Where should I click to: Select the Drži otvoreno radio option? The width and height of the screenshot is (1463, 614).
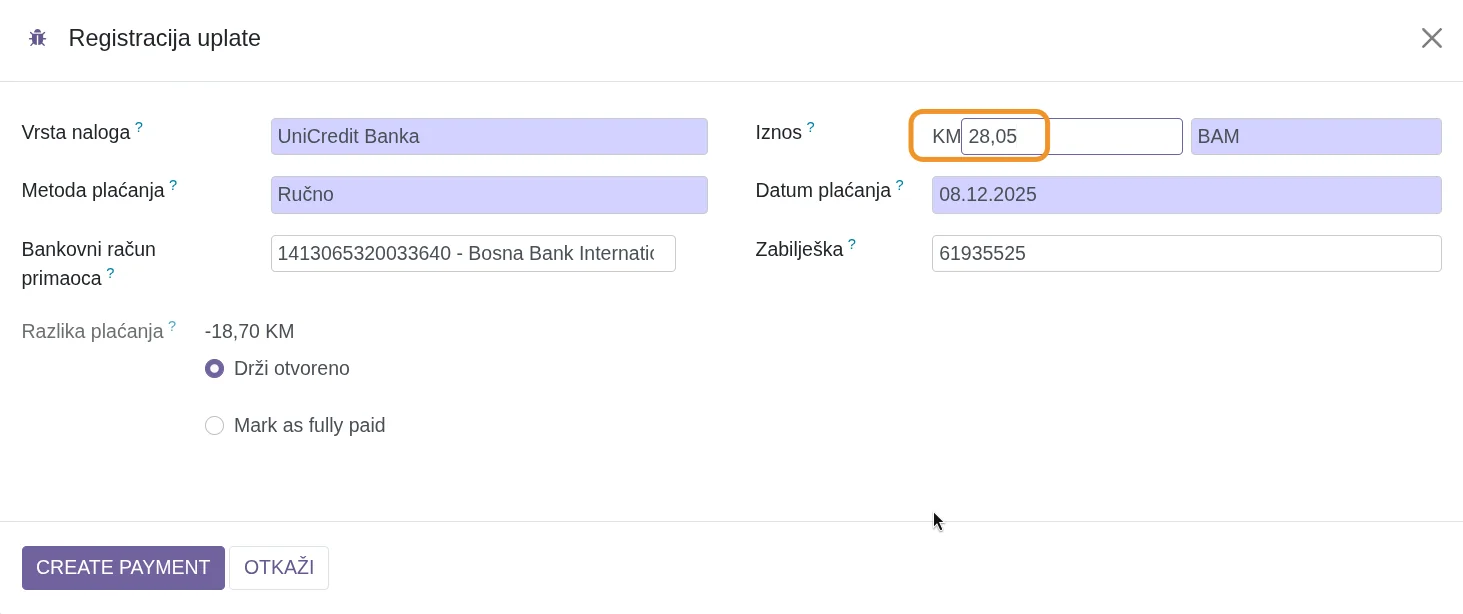pyautogui.click(x=214, y=369)
